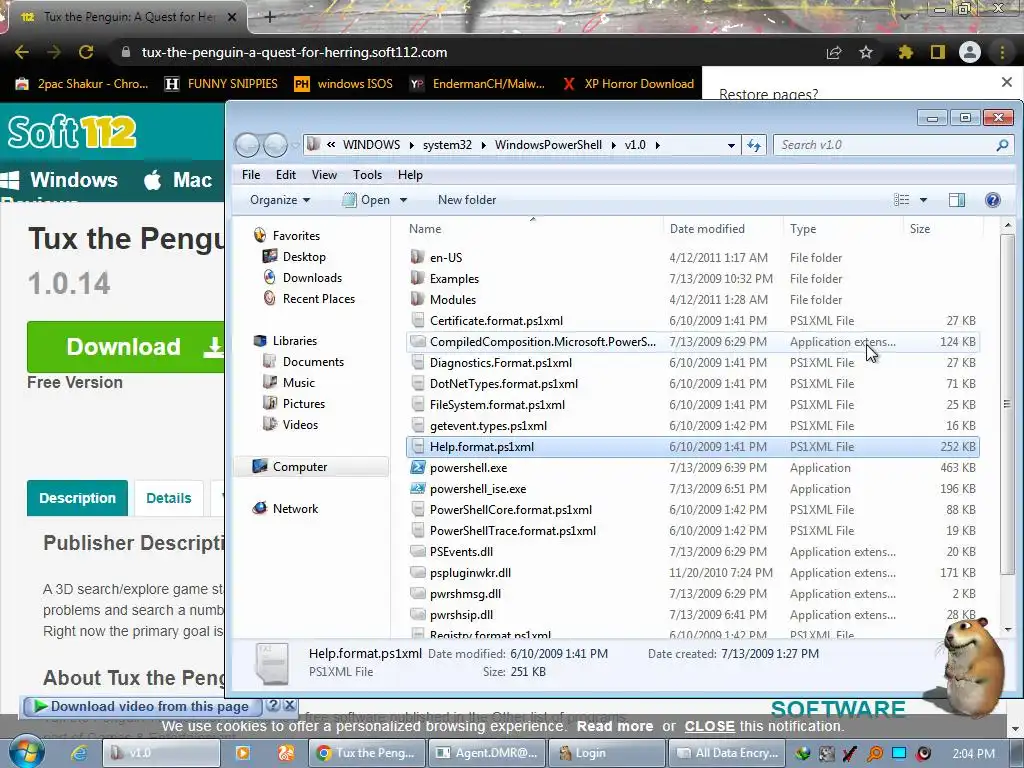Click CLOSE on the cookie notification
1024x768 pixels.
pyautogui.click(x=709, y=726)
